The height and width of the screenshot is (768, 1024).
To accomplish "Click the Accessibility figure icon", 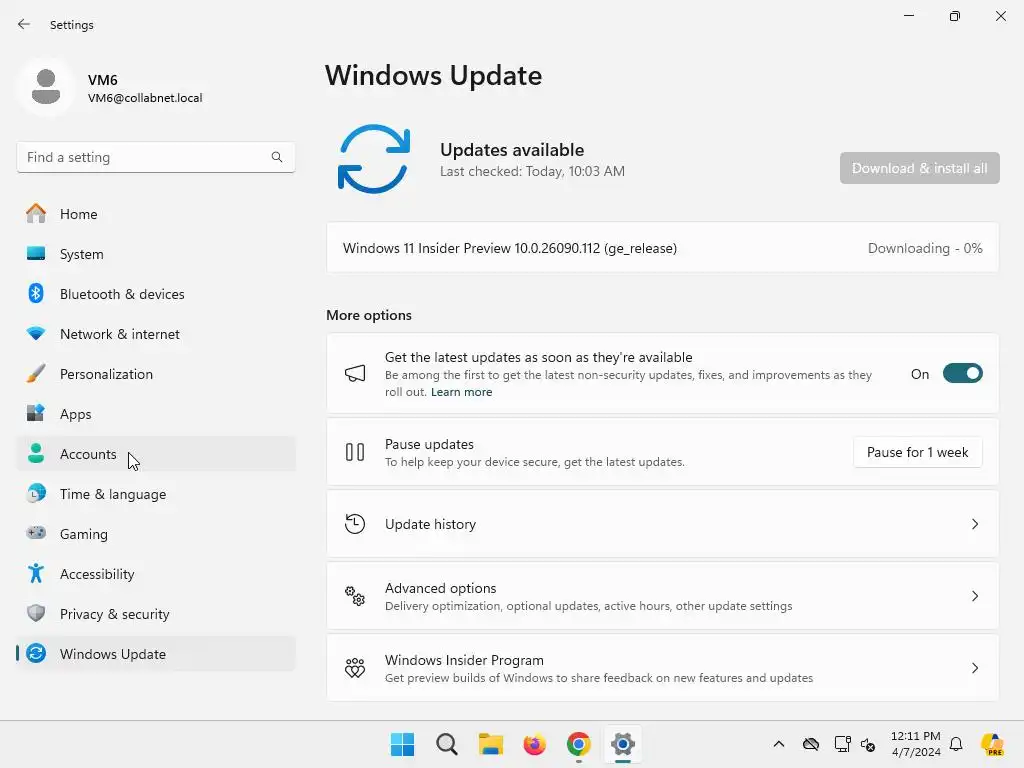I will [36, 573].
